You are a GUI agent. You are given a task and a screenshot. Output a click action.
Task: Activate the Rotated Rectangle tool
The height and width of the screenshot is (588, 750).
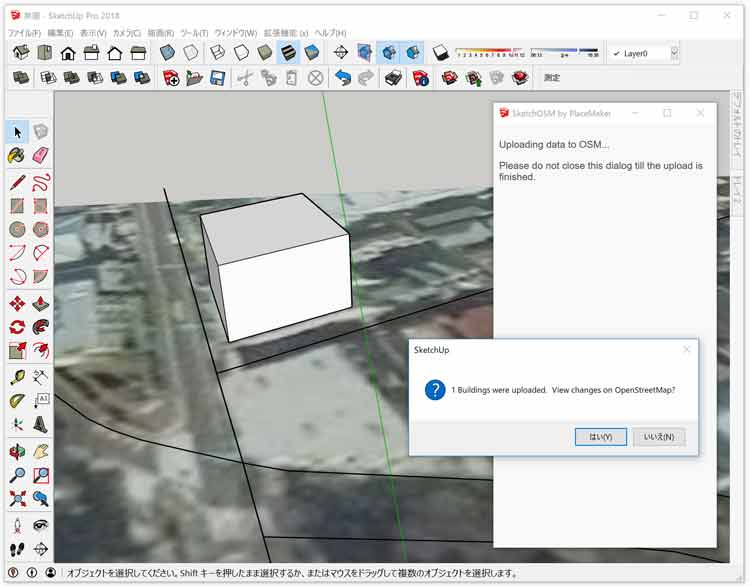41,206
